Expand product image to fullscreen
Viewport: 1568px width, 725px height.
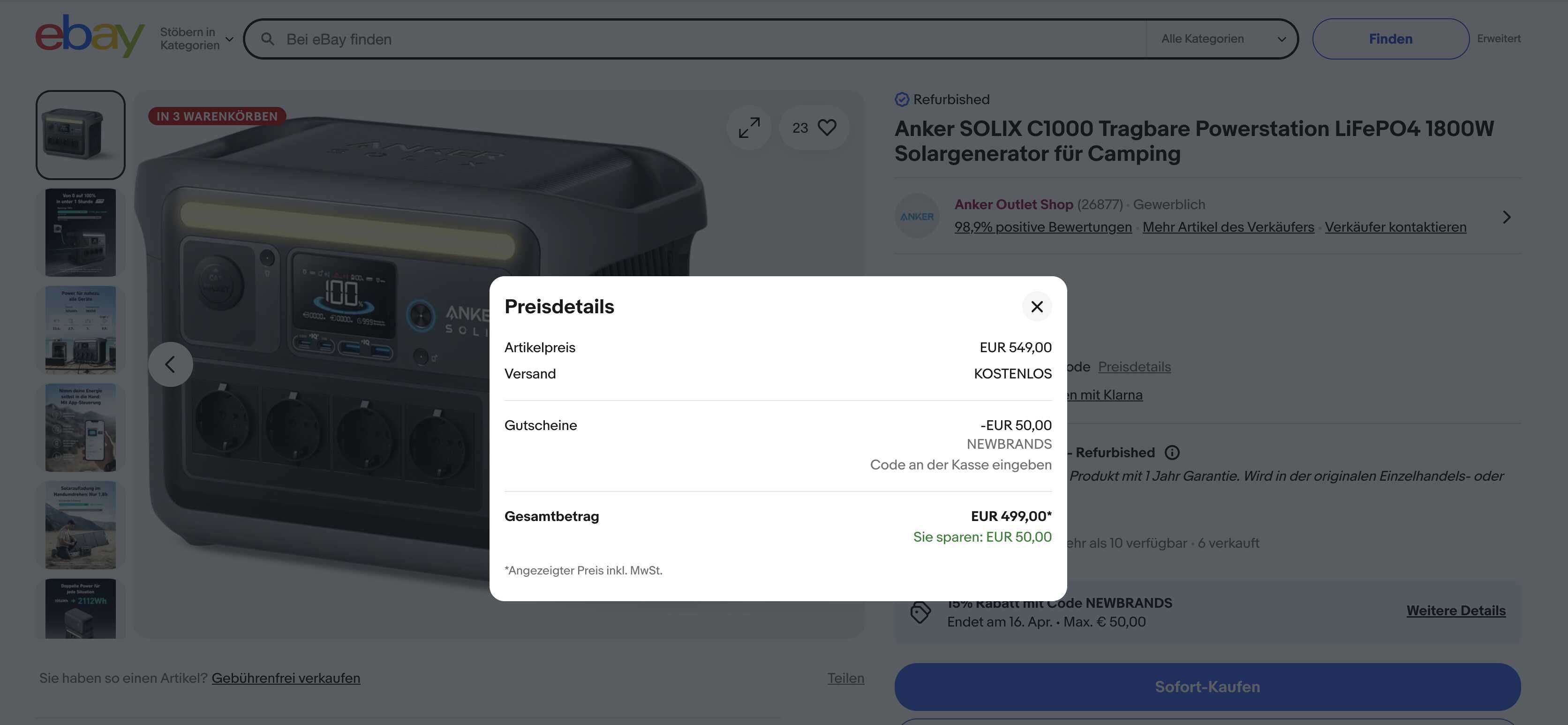pos(749,128)
